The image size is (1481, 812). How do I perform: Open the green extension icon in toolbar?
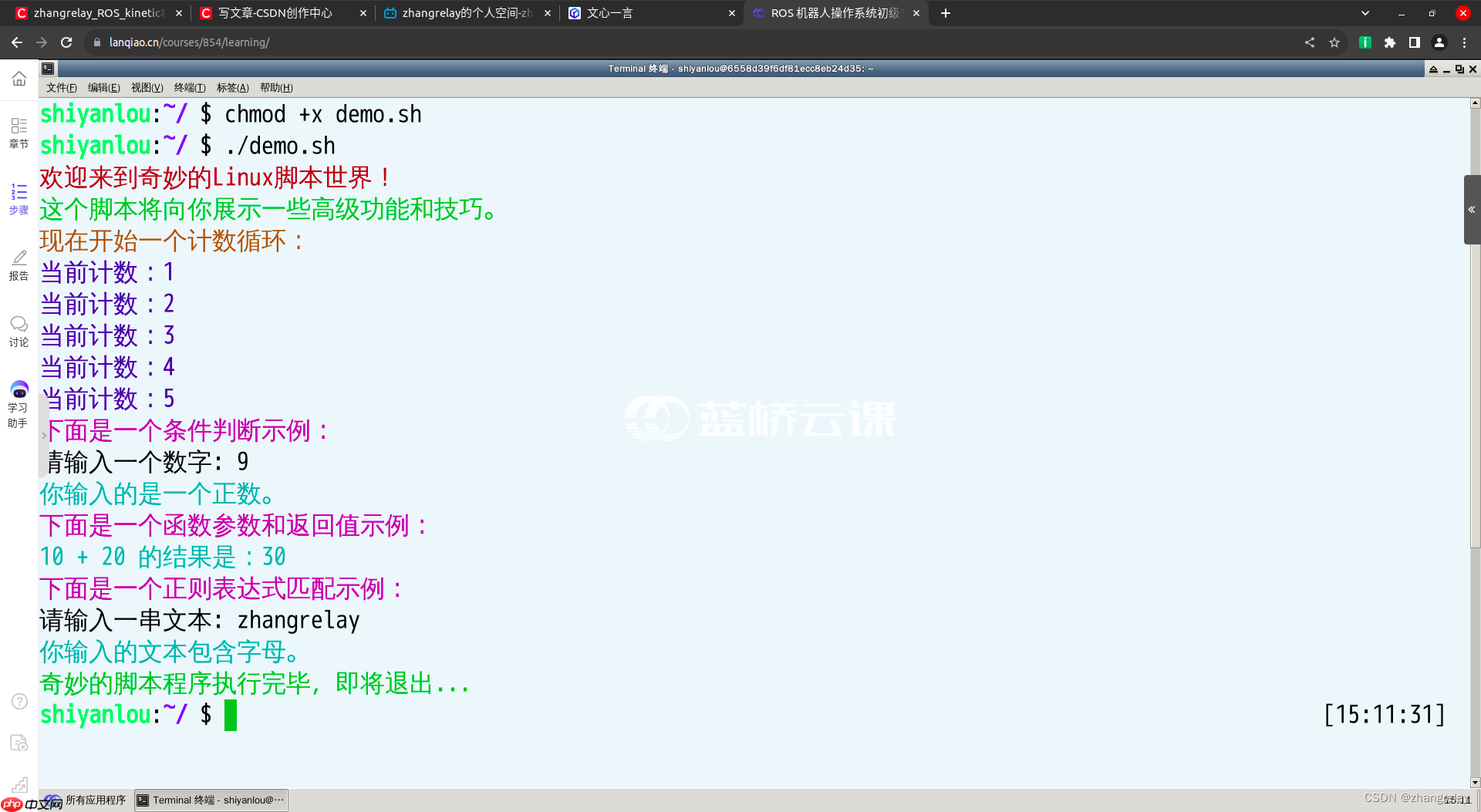[1365, 42]
